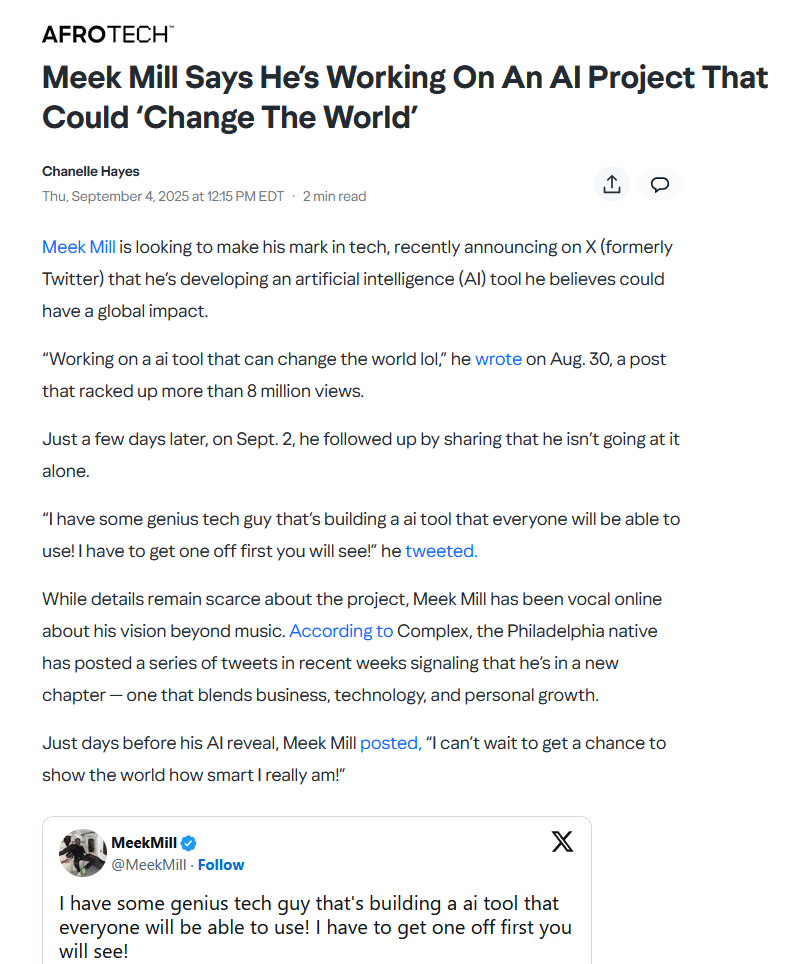Open the 'posted,' hyperlink
Image resolution: width=811 pixels, height=964 pixels.
click(390, 743)
